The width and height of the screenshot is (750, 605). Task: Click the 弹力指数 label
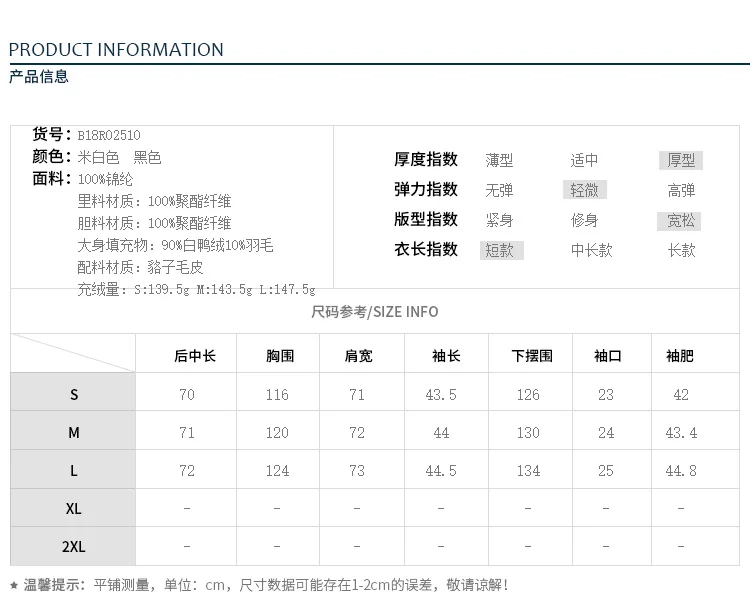click(426, 190)
